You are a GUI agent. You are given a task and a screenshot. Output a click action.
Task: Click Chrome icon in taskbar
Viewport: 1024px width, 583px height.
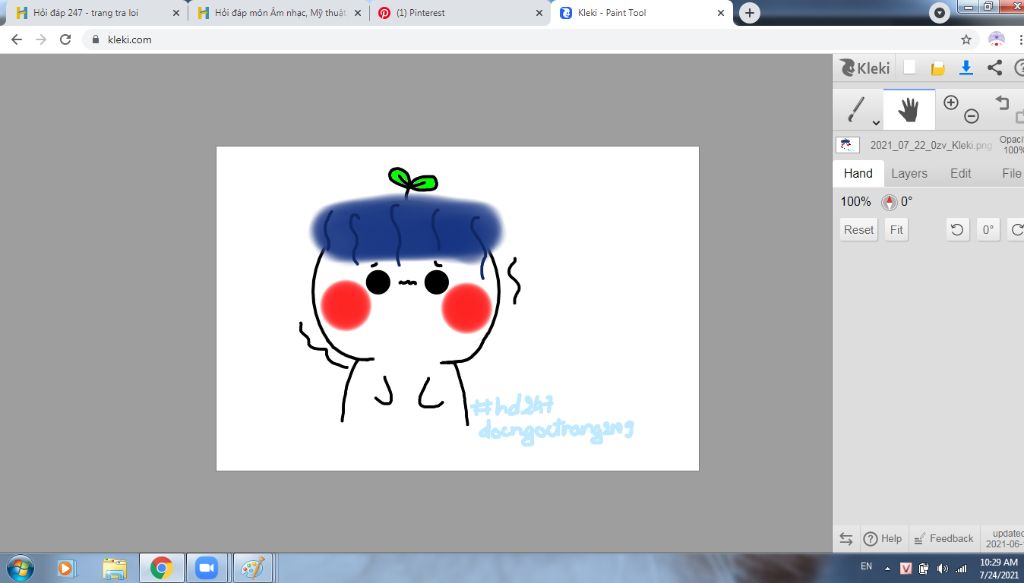pos(161,568)
